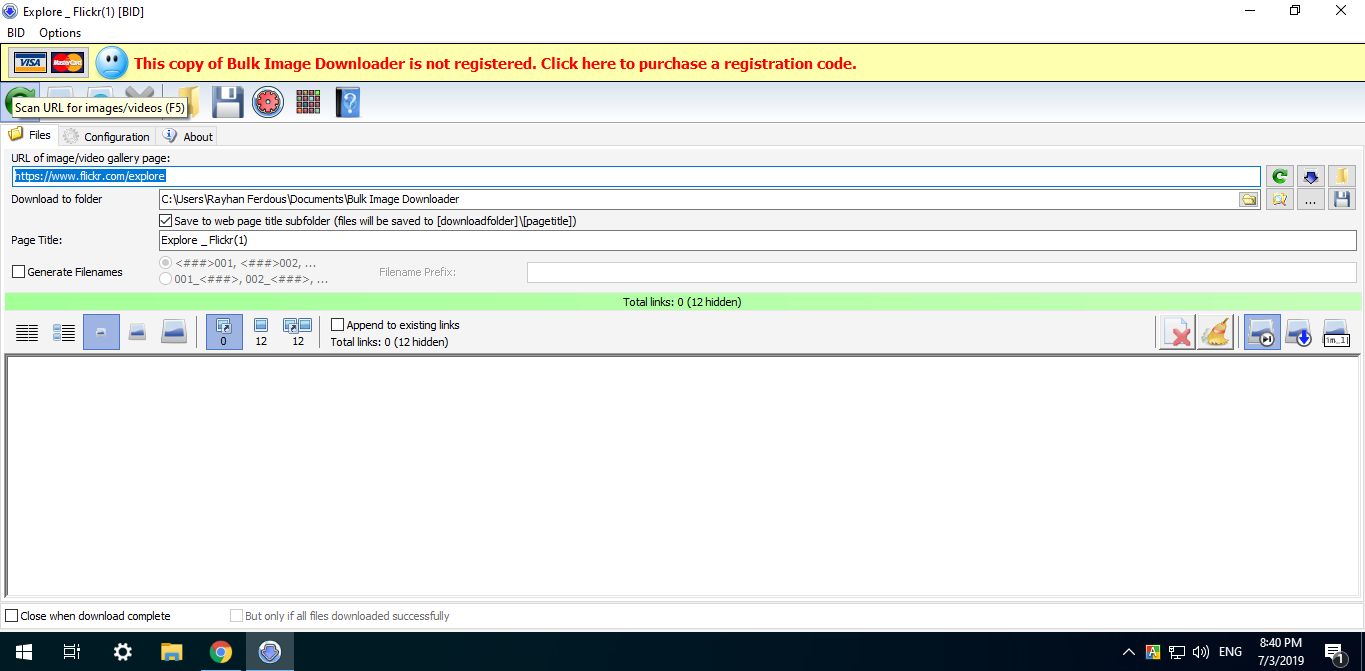Open Task View on the taskbar
Screen dimensions: 1365x671
click(x=72, y=652)
